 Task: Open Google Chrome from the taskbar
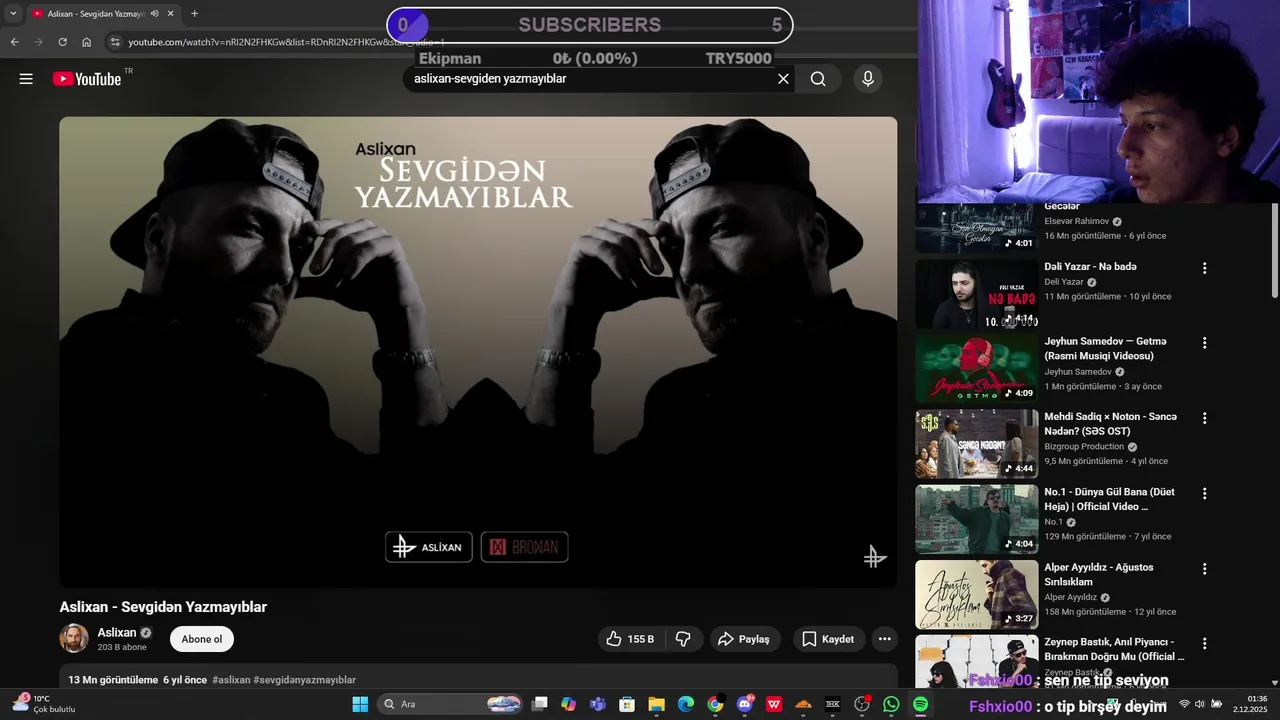(x=715, y=704)
